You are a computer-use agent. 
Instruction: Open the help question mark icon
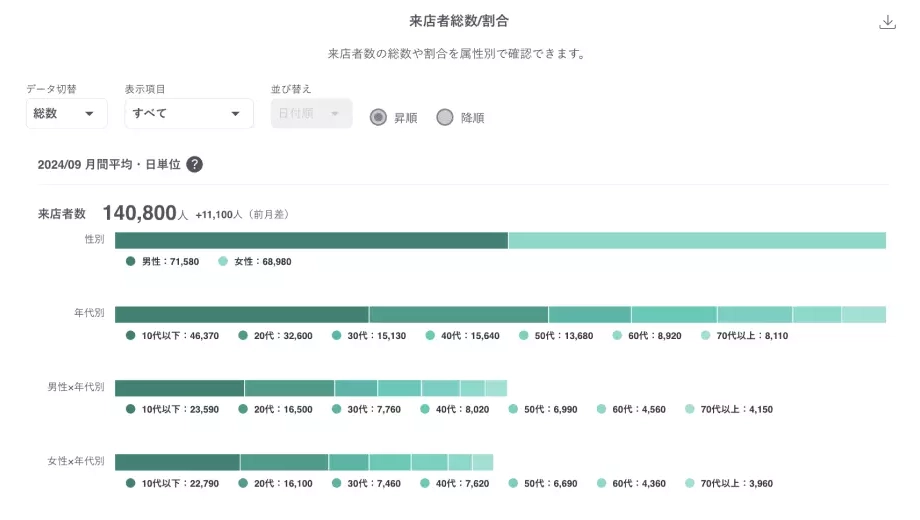coord(194,164)
